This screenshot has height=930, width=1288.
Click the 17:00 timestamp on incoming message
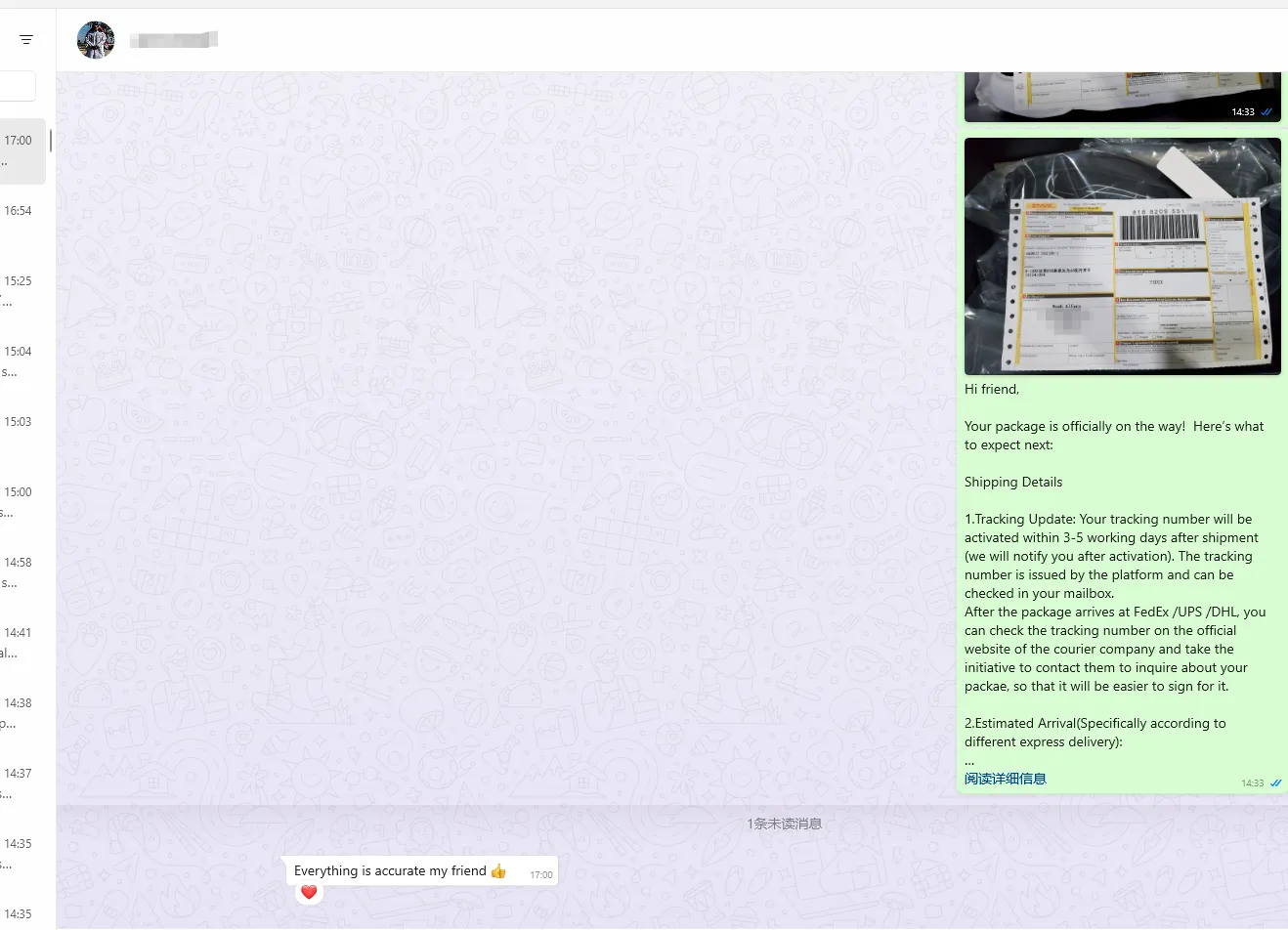(x=541, y=875)
